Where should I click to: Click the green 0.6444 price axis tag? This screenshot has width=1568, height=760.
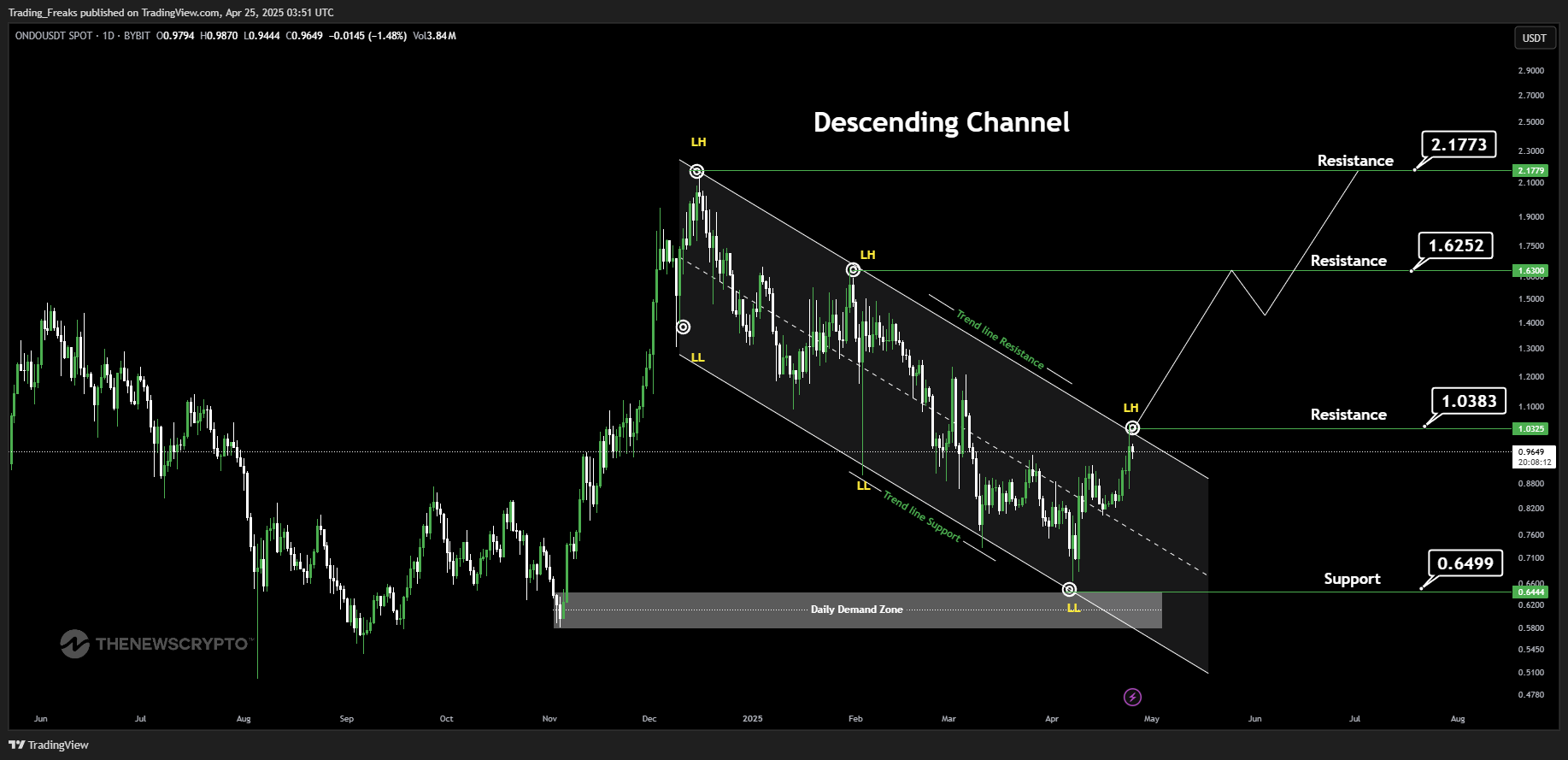click(x=1530, y=592)
